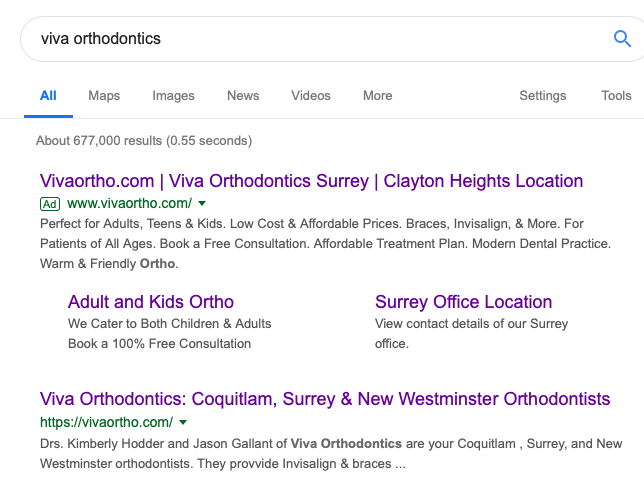
Task: Click the blue search magnifier icon
Action: (x=622, y=39)
